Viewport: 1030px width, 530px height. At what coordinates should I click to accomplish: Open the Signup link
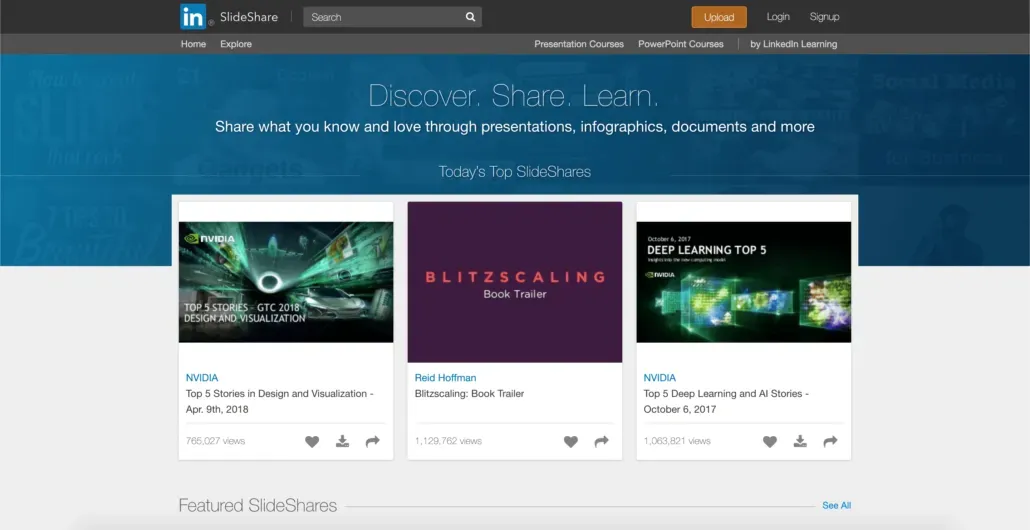click(x=824, y=16)
